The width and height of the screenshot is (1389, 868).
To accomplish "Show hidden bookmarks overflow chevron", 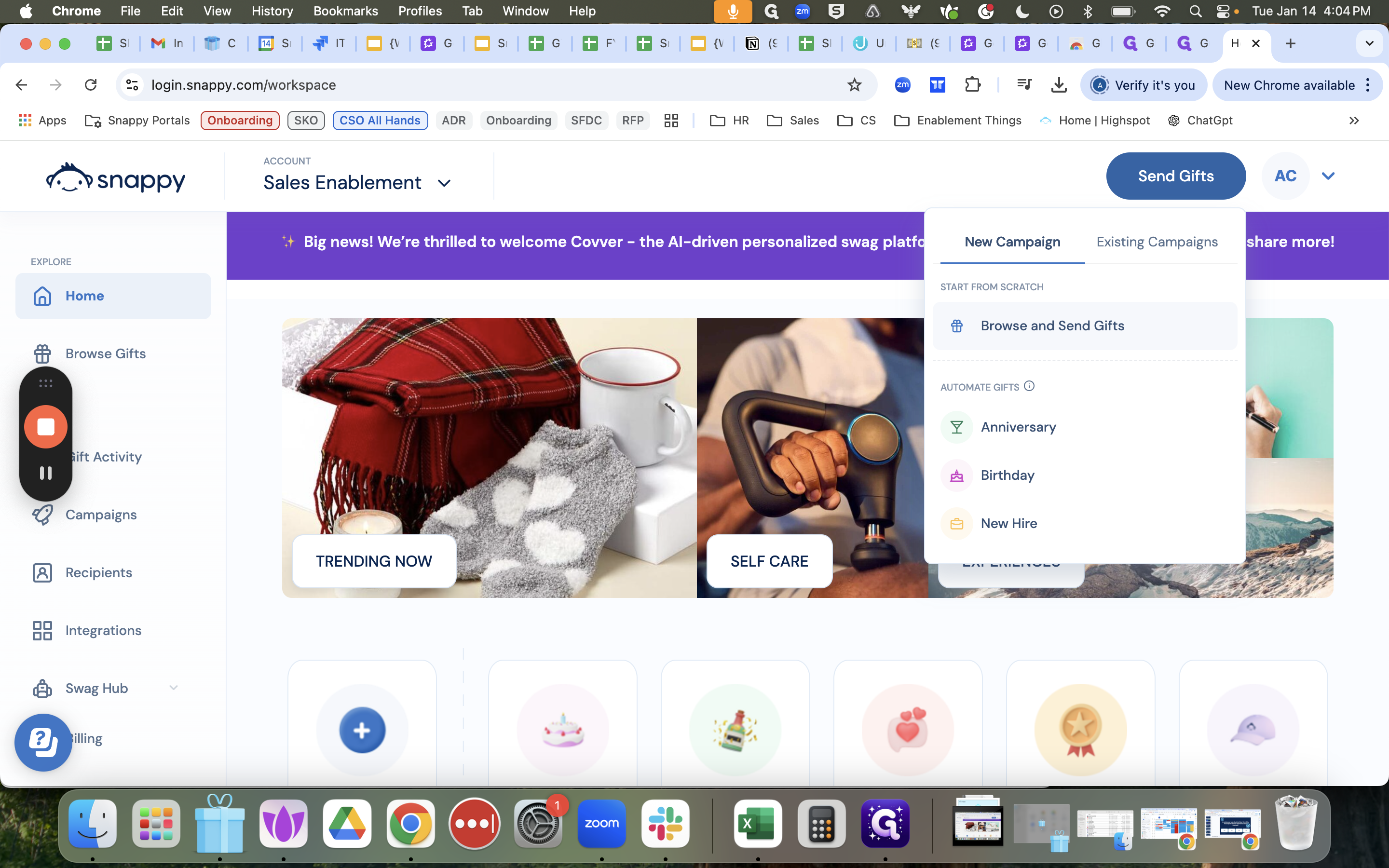I will (1354, 121).
